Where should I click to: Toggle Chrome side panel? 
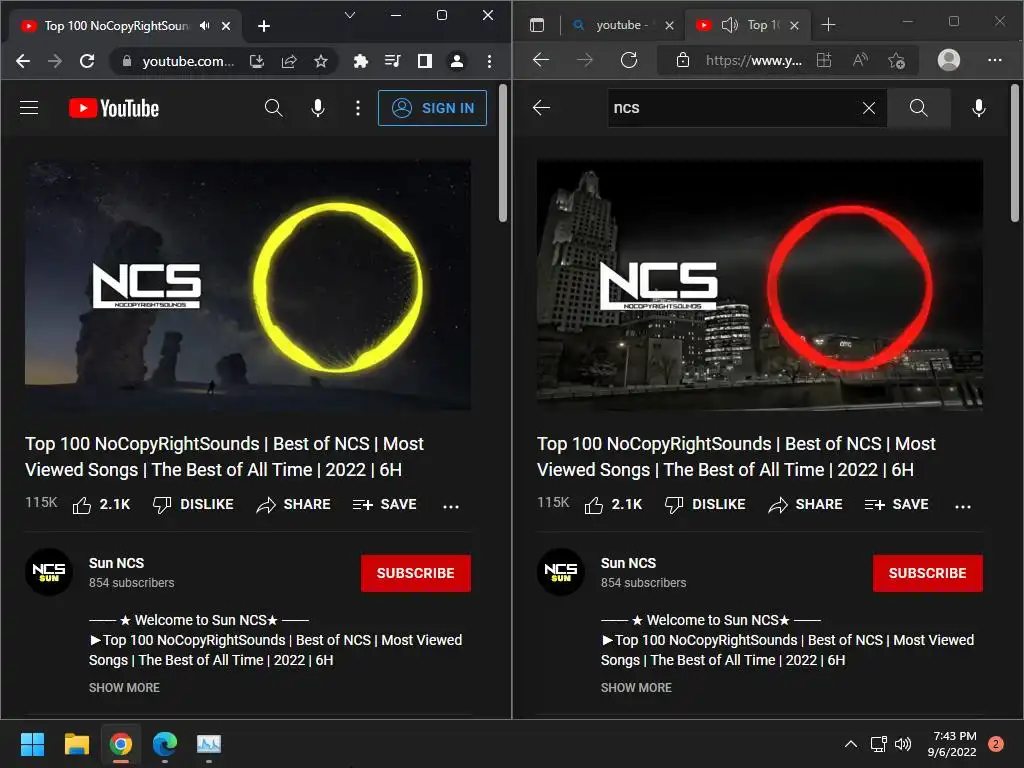(x=424, y=61)
